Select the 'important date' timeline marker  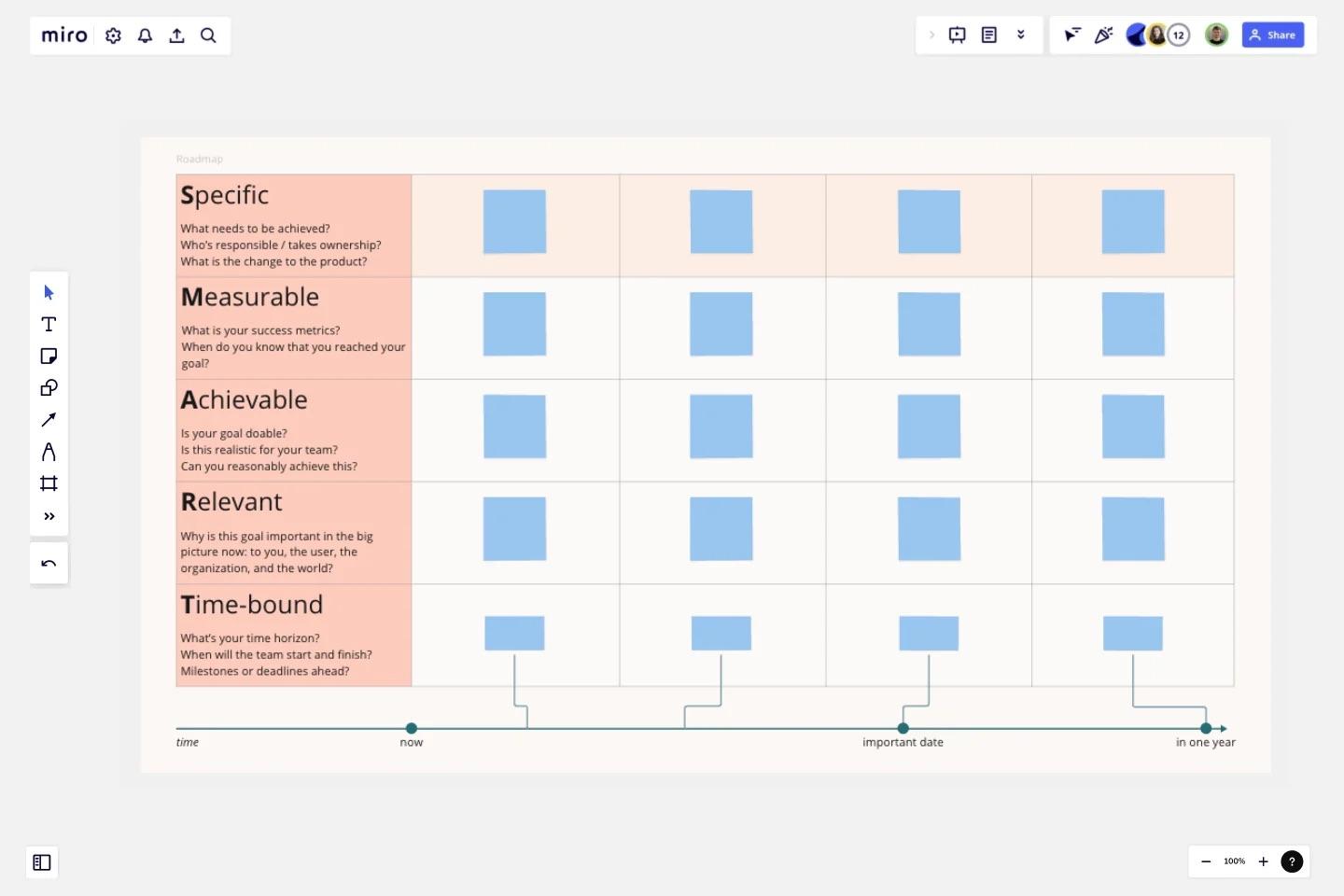pos(903,729)
